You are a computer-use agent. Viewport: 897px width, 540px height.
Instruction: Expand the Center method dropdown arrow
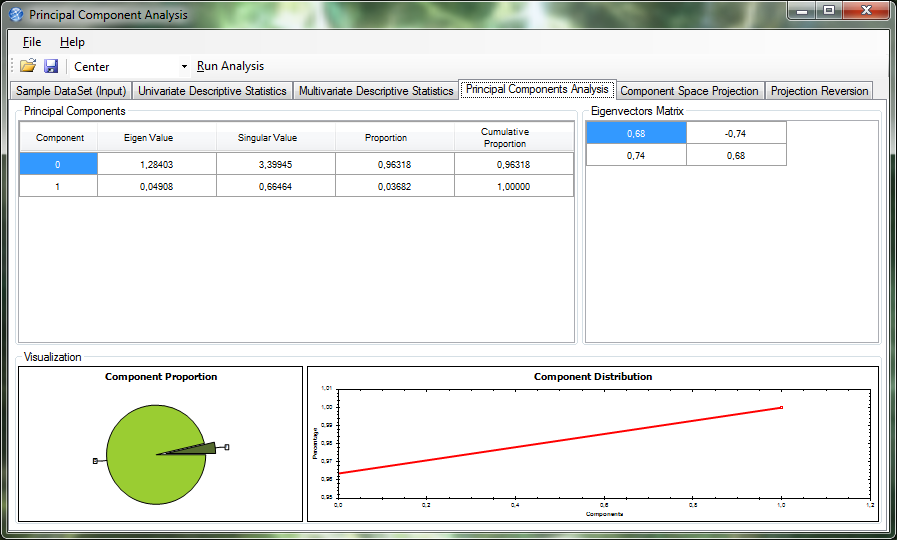pos(184,66)
